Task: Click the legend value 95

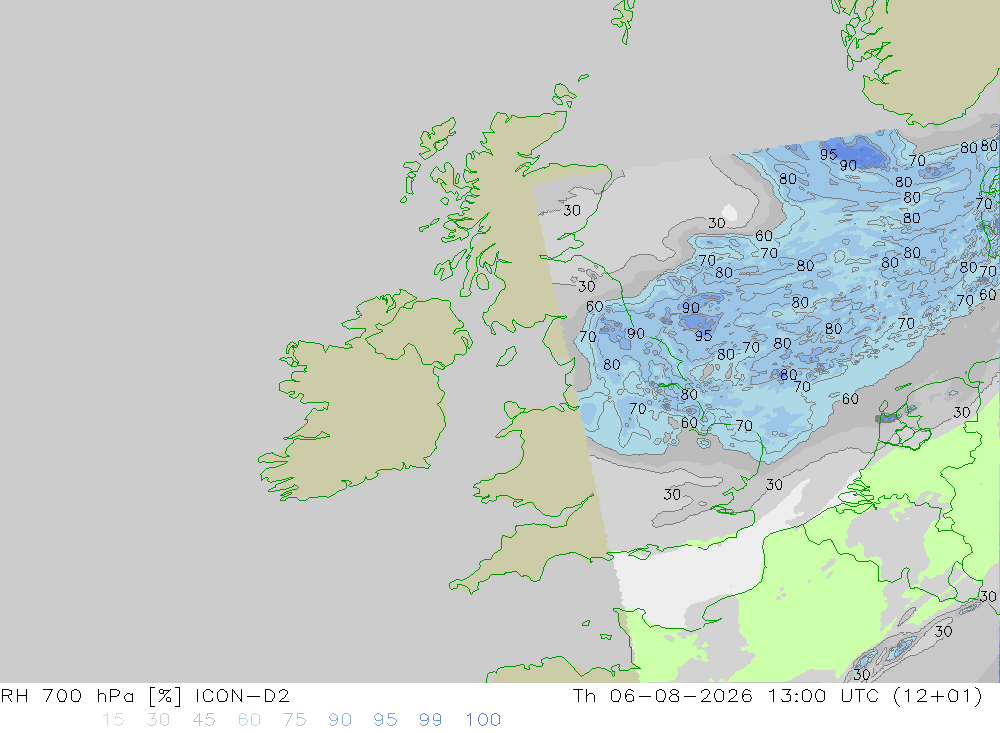Action: (x=385, y=720)
